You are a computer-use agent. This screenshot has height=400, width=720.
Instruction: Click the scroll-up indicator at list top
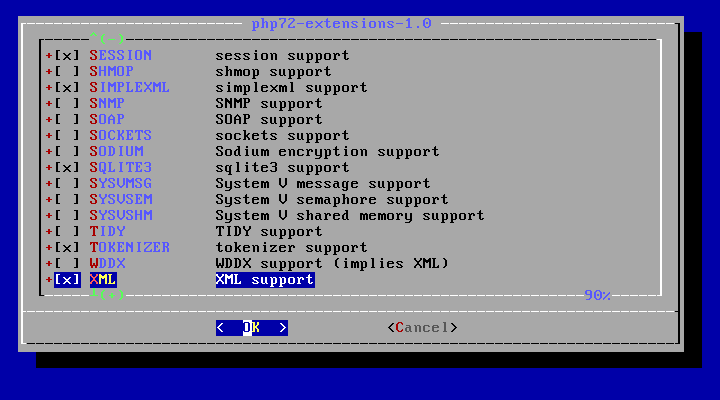click(x=107, y=38)
